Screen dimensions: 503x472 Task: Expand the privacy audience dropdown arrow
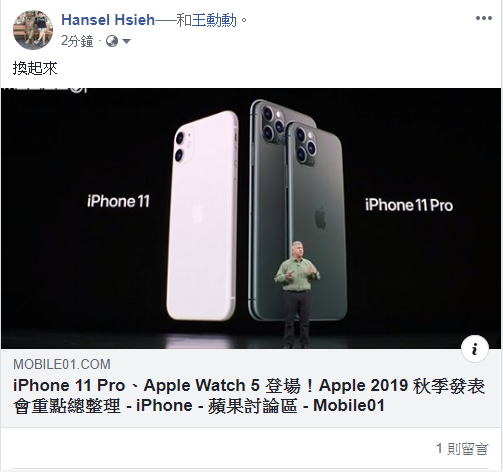[127, 41]
